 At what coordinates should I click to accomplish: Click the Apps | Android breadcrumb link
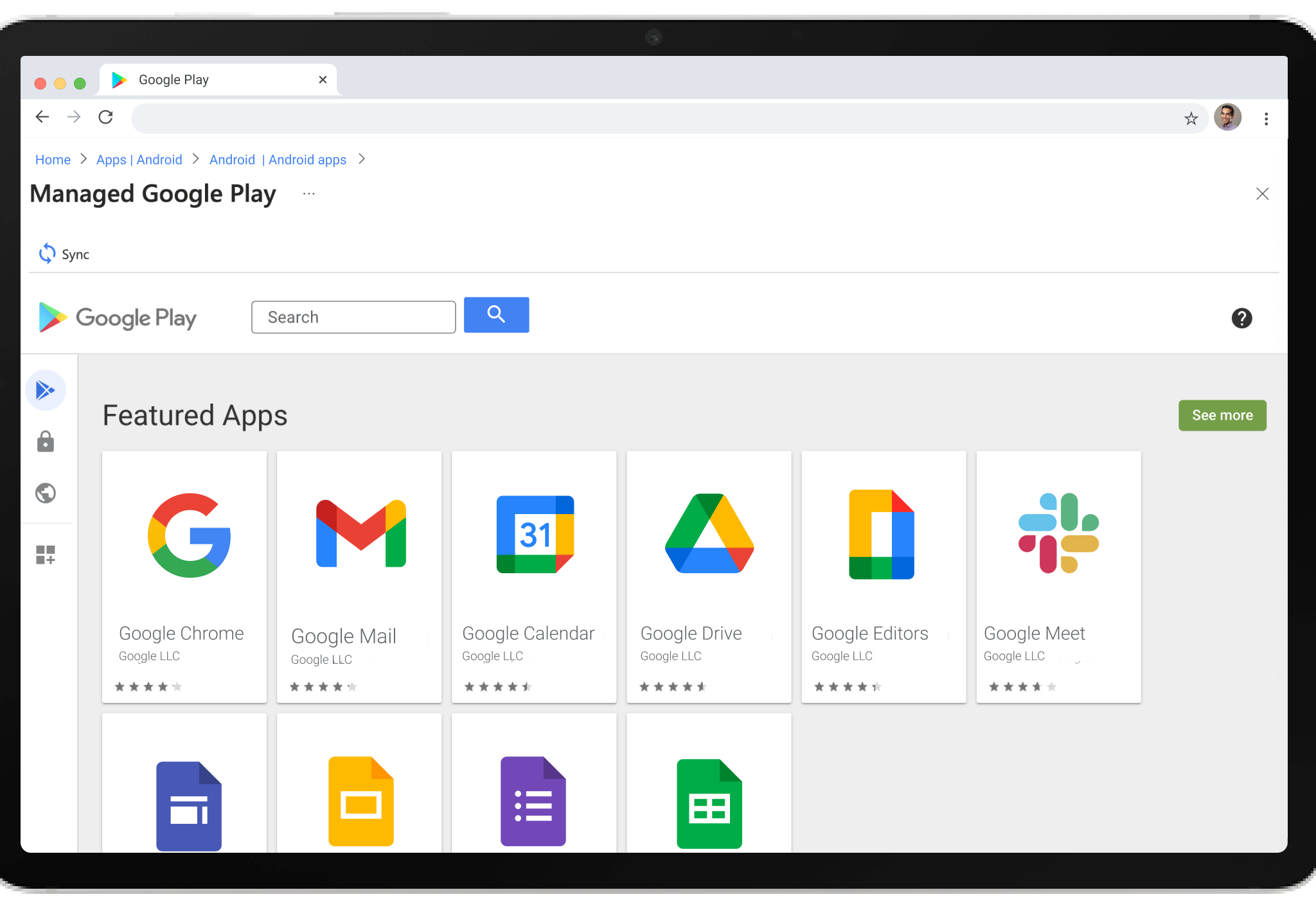point(138,159)
